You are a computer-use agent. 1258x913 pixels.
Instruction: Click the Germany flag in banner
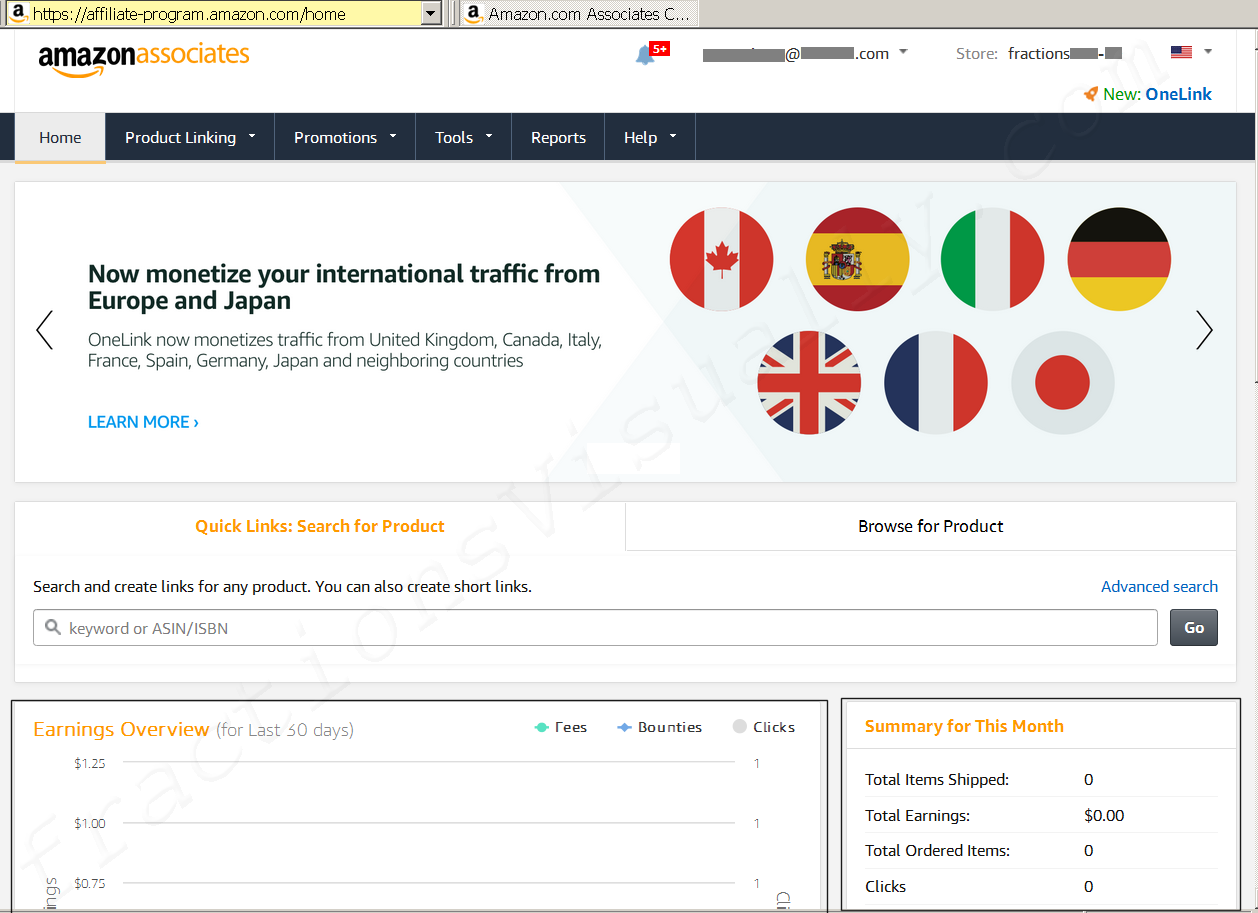[x=1119, y=259]
